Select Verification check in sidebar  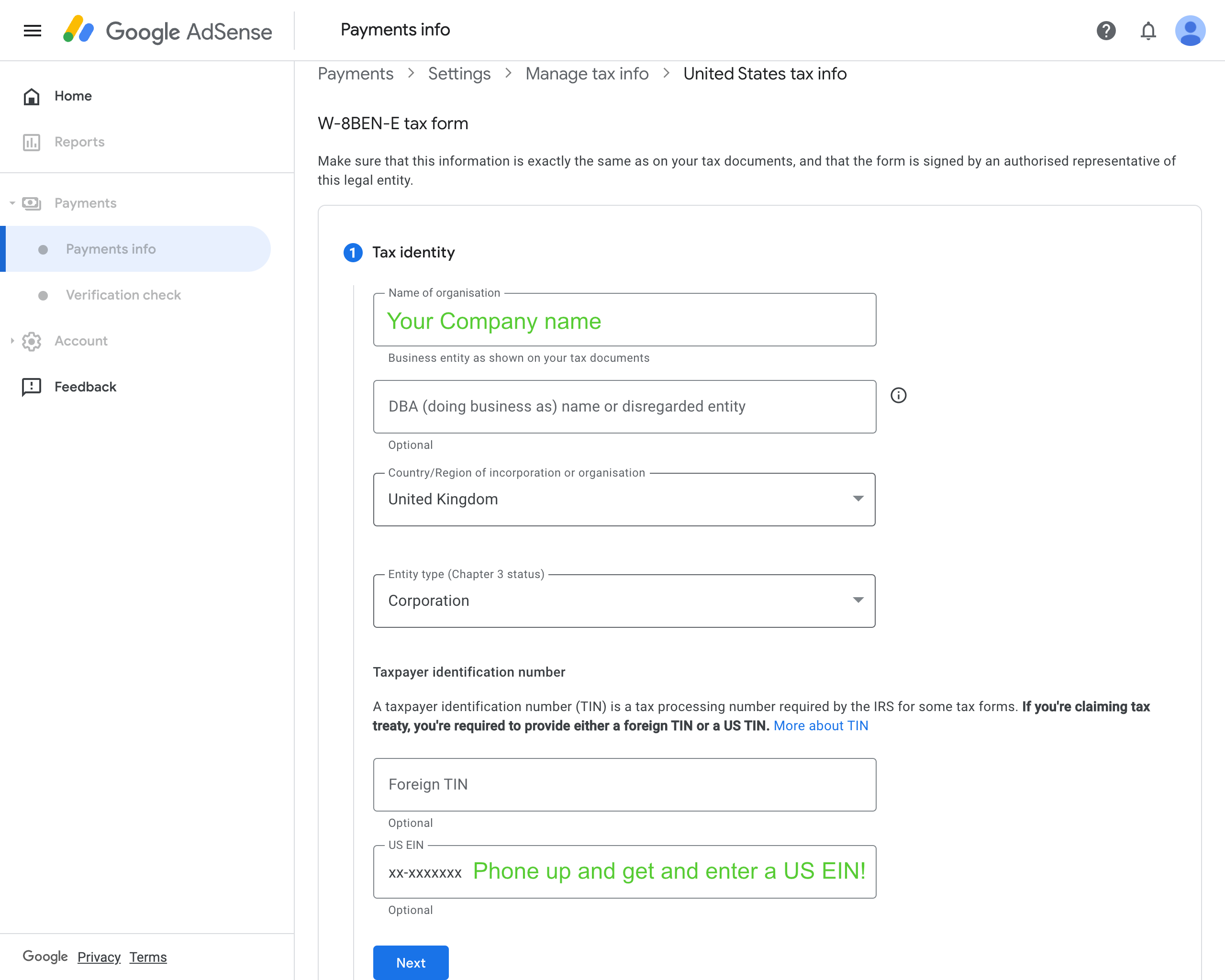coord(123,295)
